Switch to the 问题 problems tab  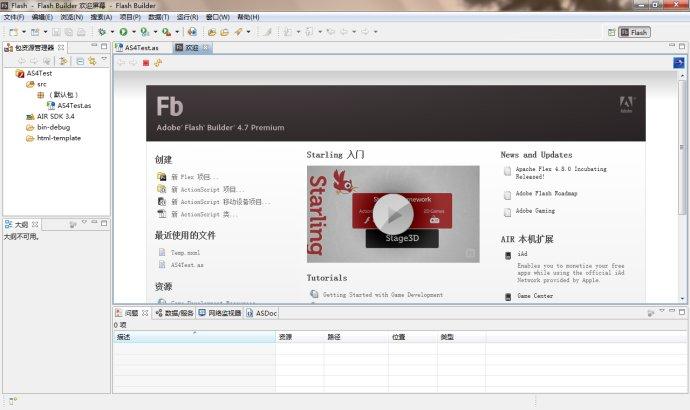tap(132, 313)
